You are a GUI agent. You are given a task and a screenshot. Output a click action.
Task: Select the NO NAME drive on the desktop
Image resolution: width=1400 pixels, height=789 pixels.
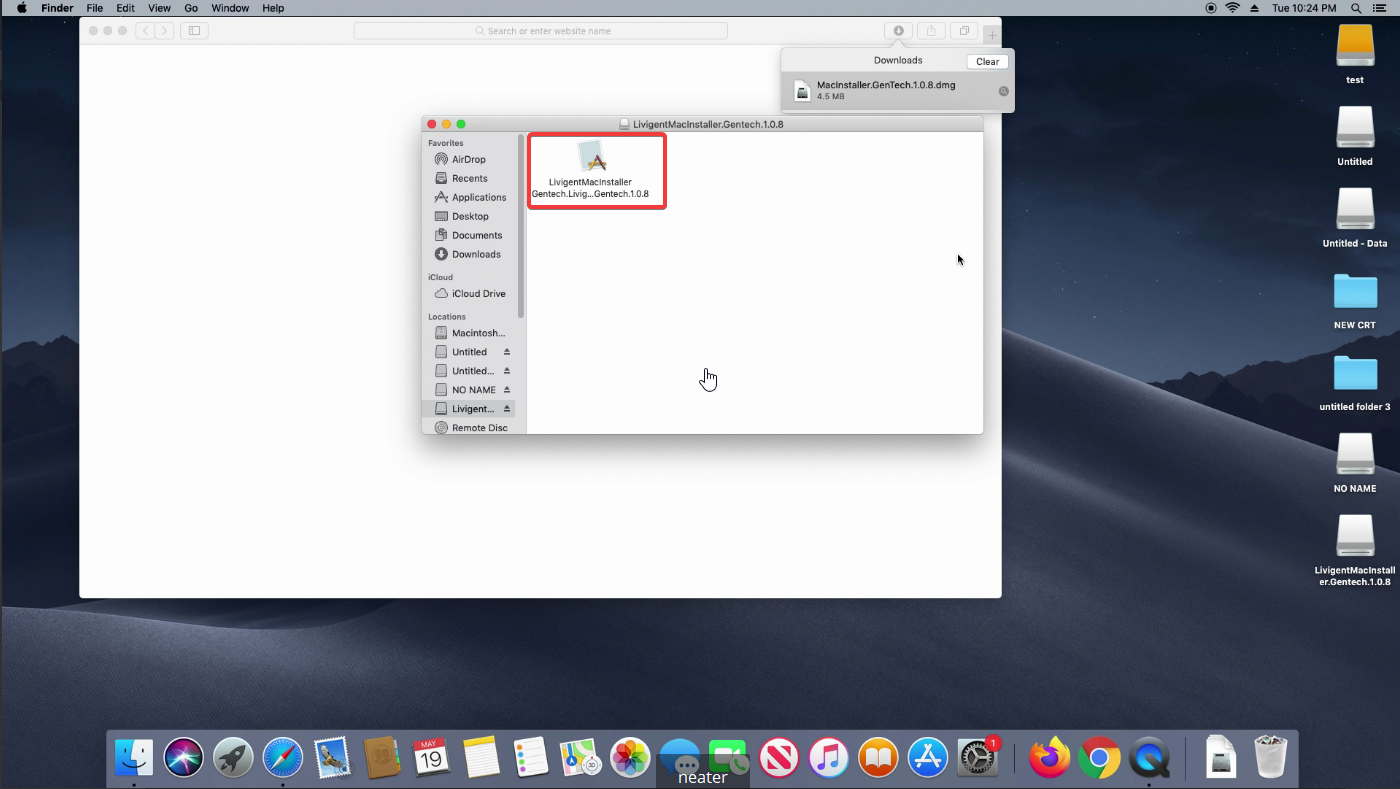pos(1355,463)
